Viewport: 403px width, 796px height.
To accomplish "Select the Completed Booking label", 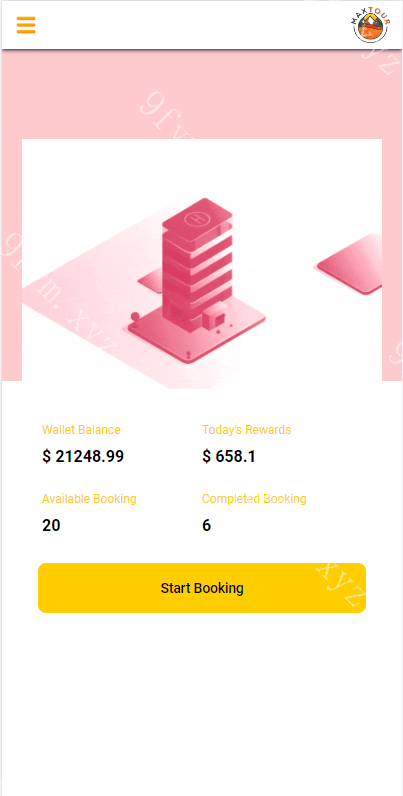I will click(x=254, y=499).
